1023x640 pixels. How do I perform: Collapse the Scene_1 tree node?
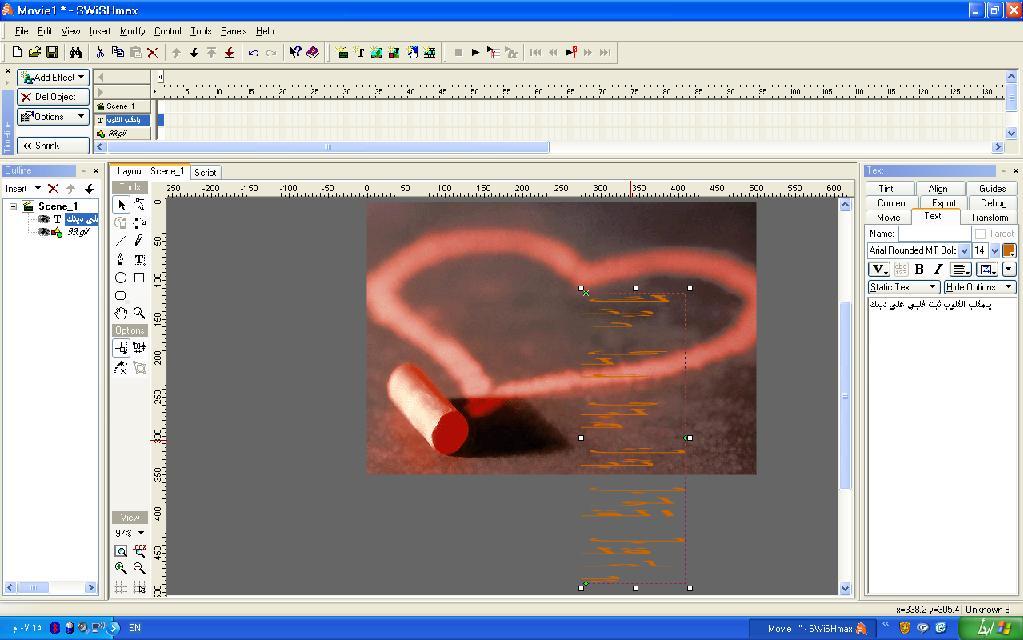[13, 206]
